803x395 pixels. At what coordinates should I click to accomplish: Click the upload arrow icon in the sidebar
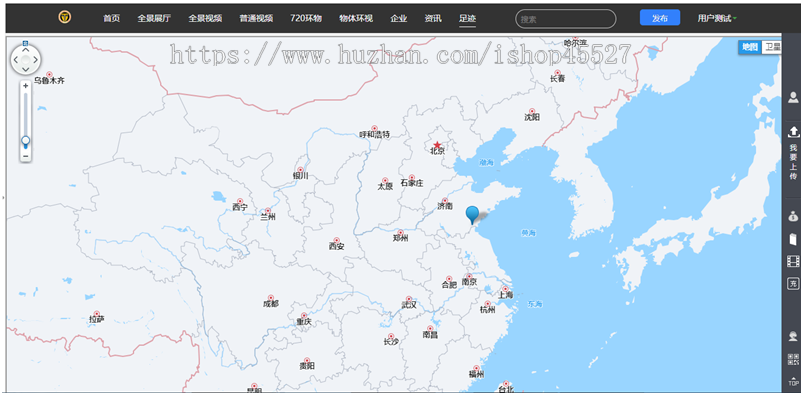point(793,132)
